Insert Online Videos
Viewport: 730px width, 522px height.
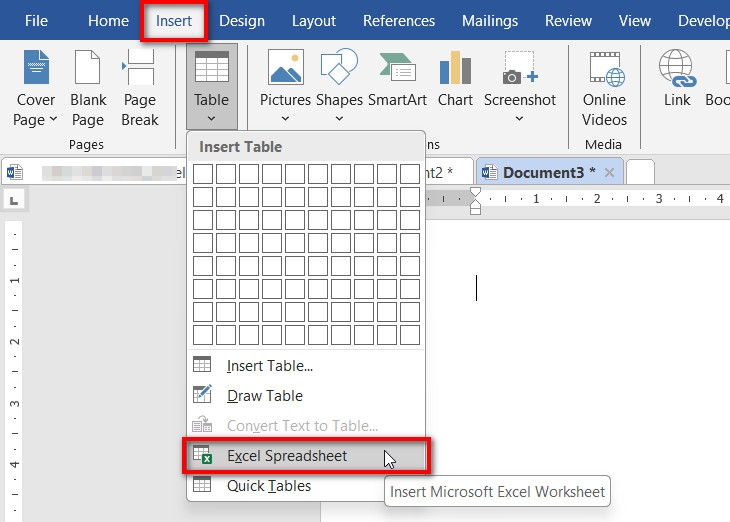[x=604, y=88]
